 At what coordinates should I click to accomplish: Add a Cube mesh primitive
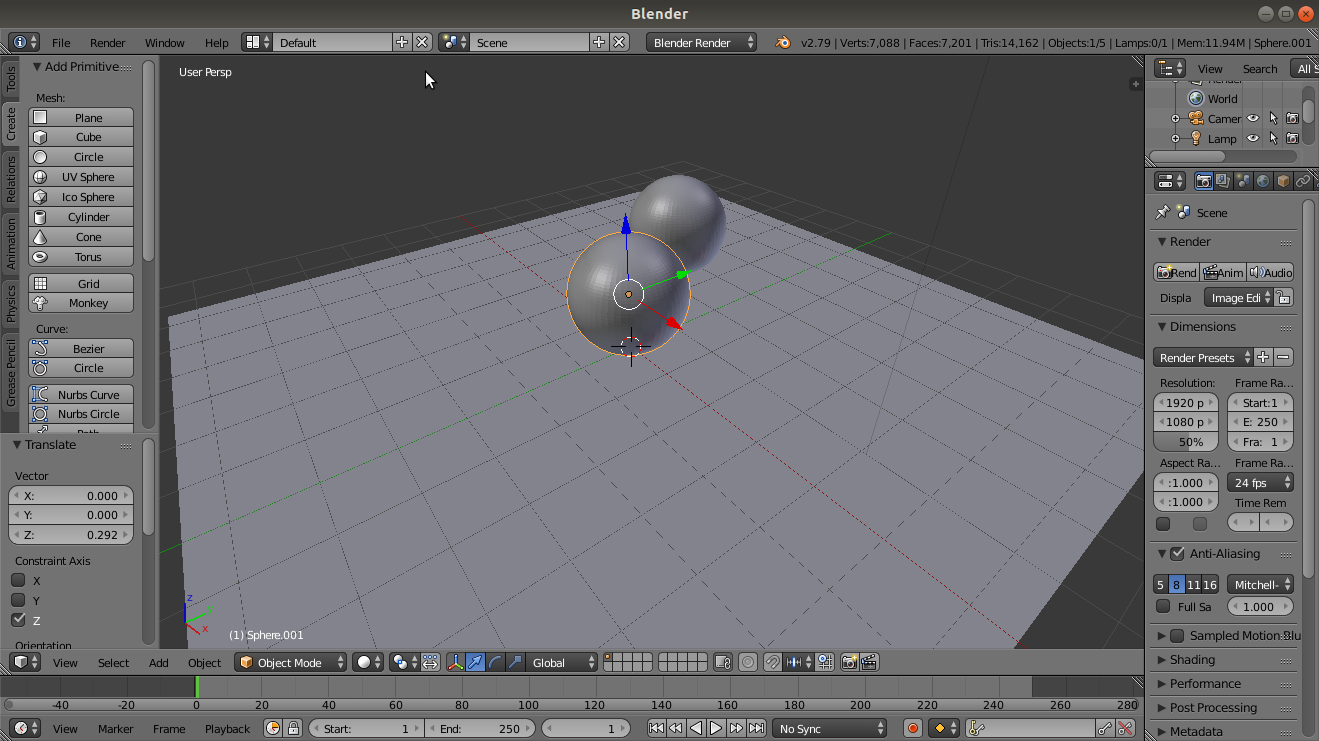pyautogui.click(x=81, y=137)
